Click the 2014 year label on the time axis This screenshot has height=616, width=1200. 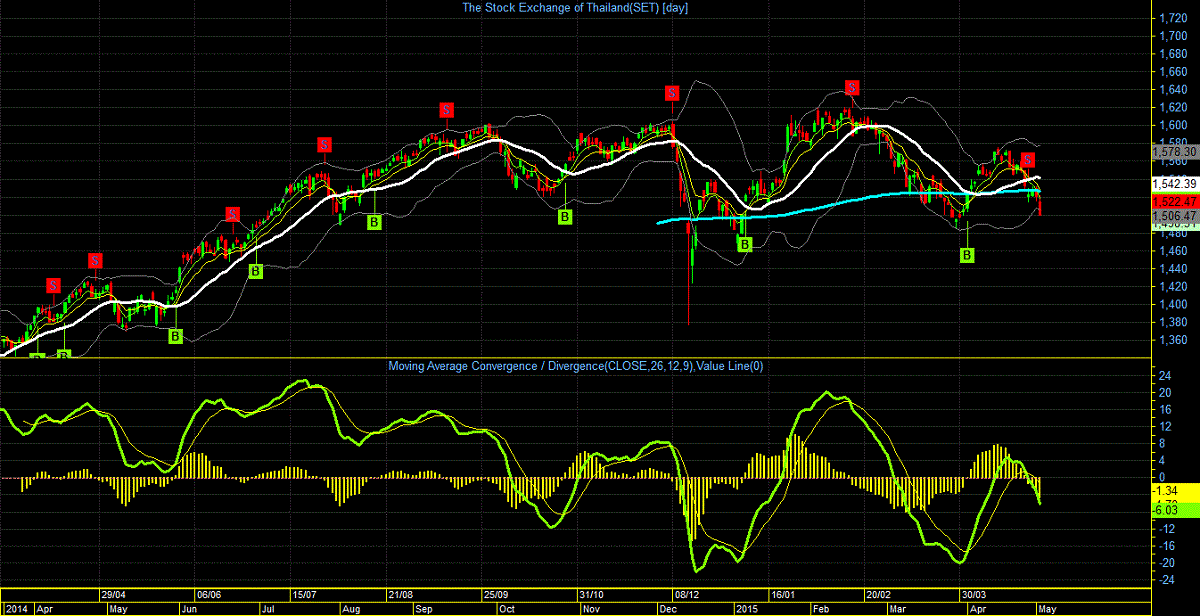coord(18,608)
